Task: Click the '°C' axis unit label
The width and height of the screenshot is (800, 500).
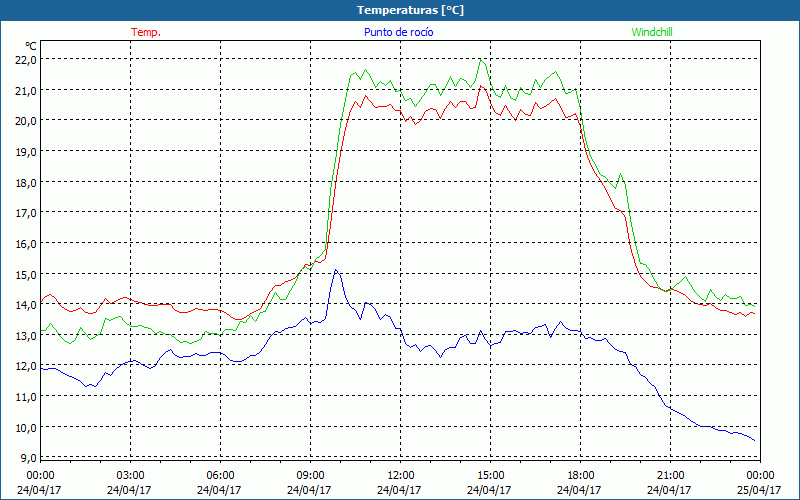Action: (x=31, y=46)
